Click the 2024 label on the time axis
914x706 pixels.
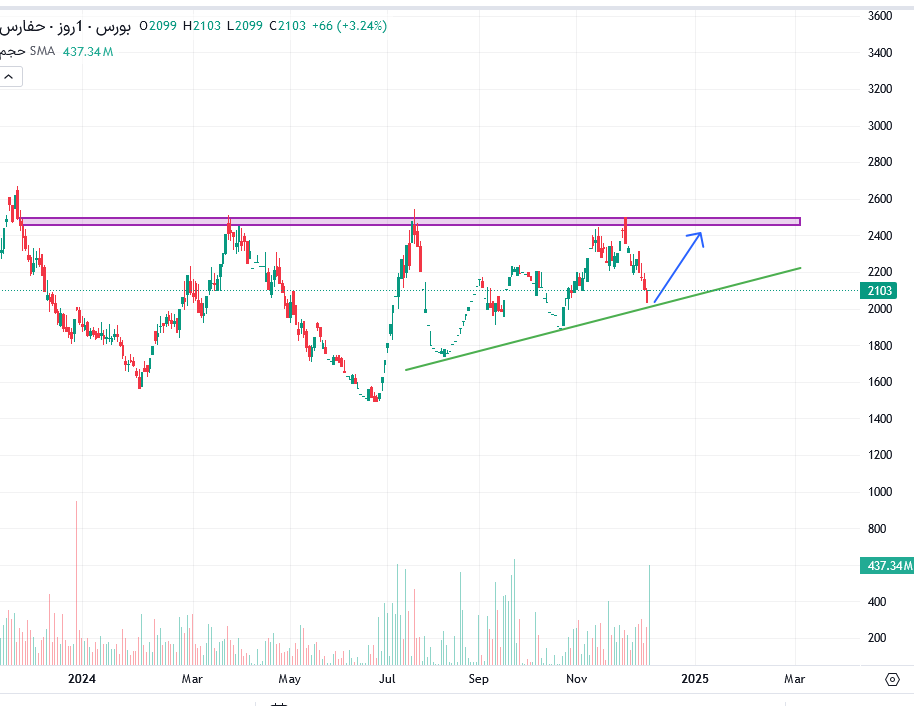pos(82,679)
